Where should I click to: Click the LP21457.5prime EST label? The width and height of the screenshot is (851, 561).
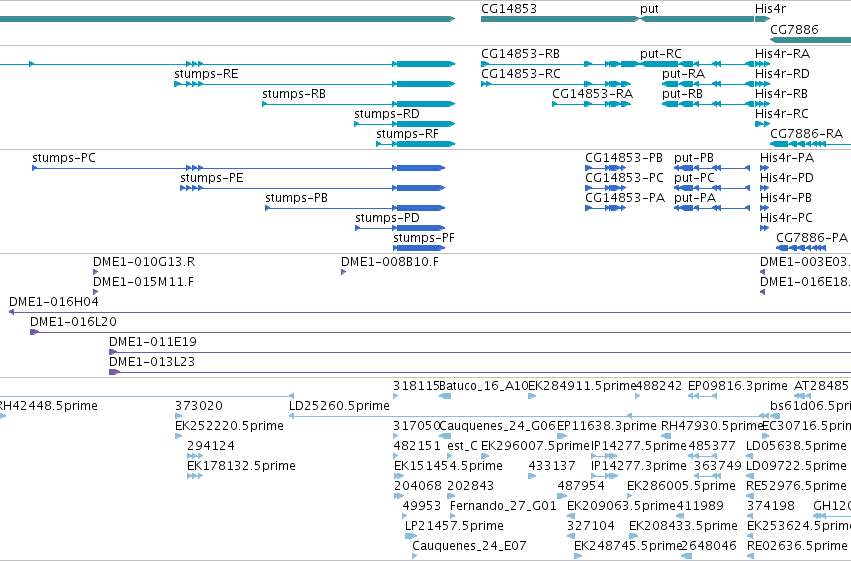point(454,527)
